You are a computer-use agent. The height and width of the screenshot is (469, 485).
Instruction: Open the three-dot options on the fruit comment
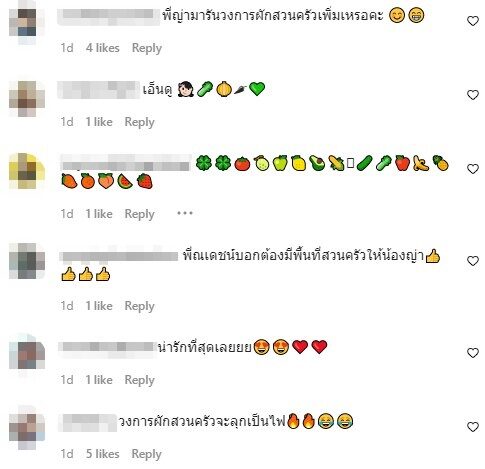click(185, 213)
